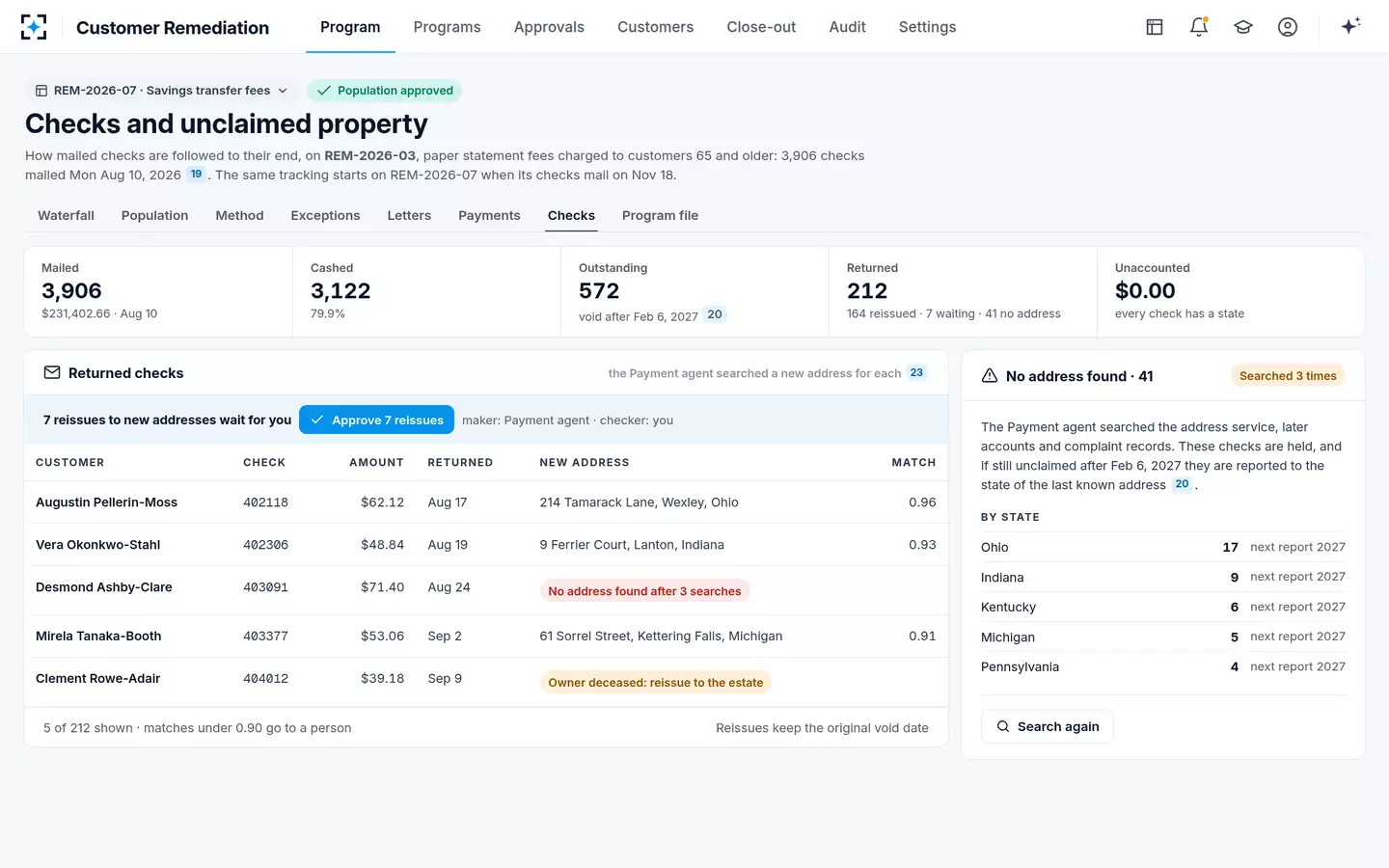Select the Clement Rowe-Adair row

pos(486,682)
